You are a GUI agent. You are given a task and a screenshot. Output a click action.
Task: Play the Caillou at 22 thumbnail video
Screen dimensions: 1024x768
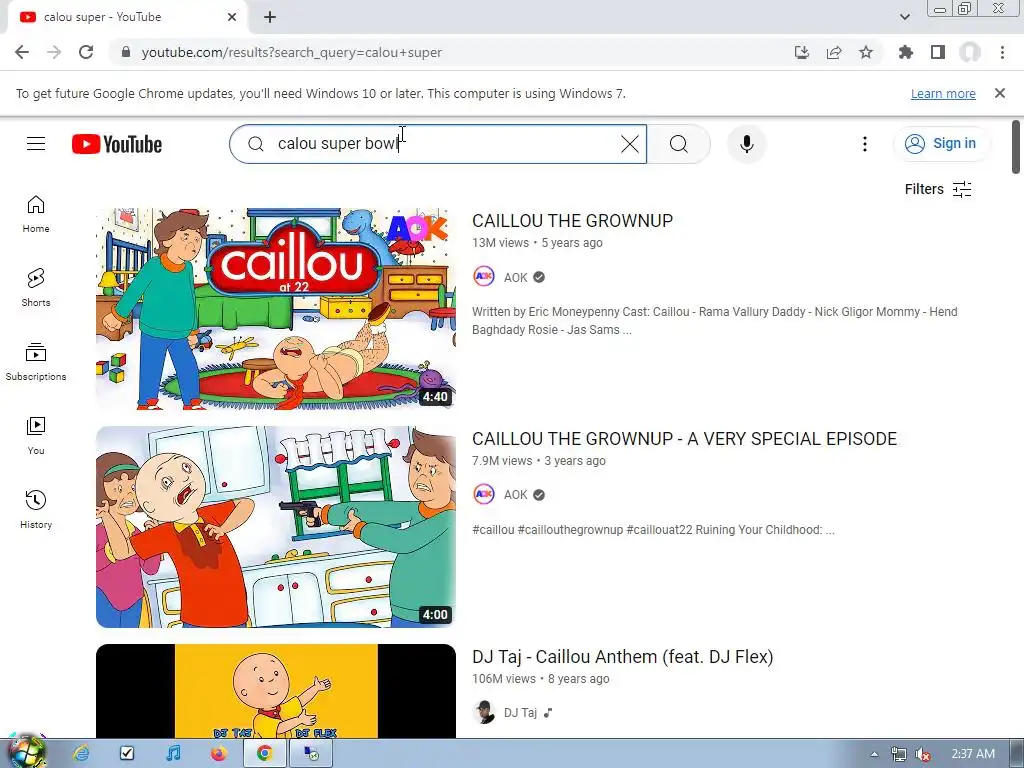(276, 309)
